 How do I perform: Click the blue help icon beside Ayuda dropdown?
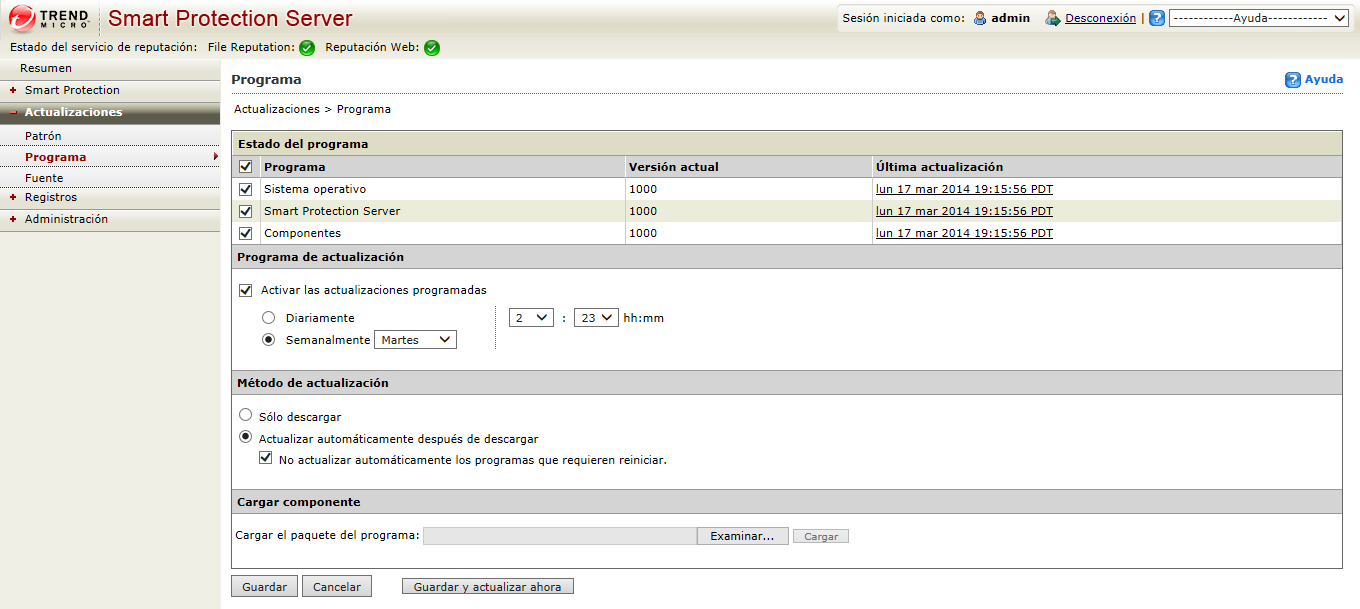[1157, 18]
